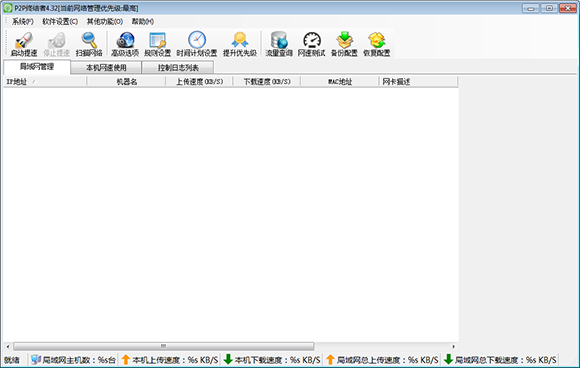Click orange arrow beside 局域网总上传速度
The height and width of the screenshot is (368, 580).
coord(330,359)
